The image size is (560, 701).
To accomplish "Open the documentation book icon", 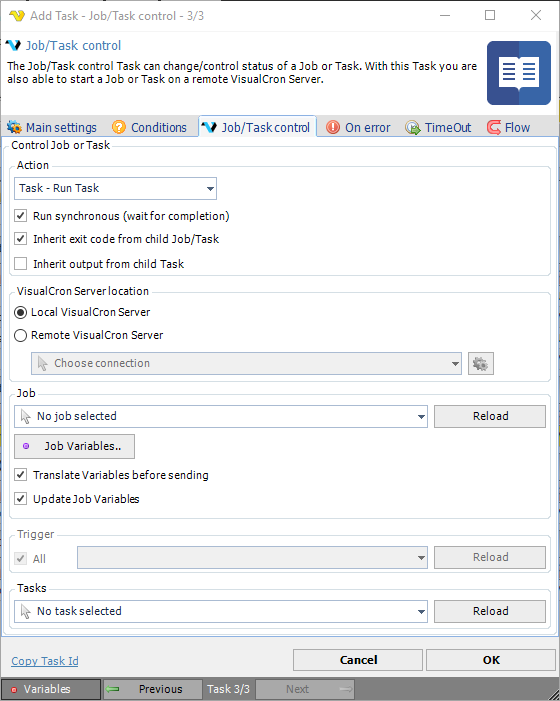I will (518, 73).
